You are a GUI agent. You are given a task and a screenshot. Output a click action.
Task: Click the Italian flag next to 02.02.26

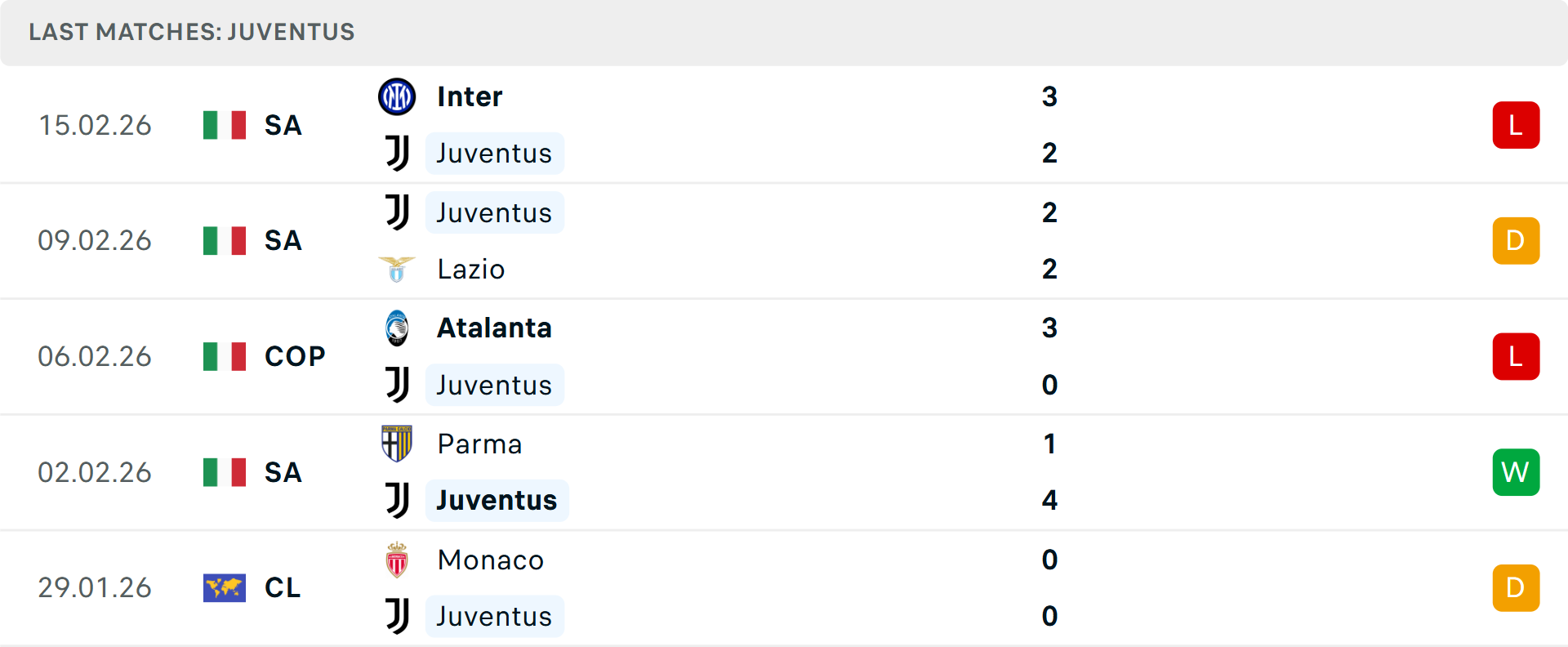(x=225, y=471)
